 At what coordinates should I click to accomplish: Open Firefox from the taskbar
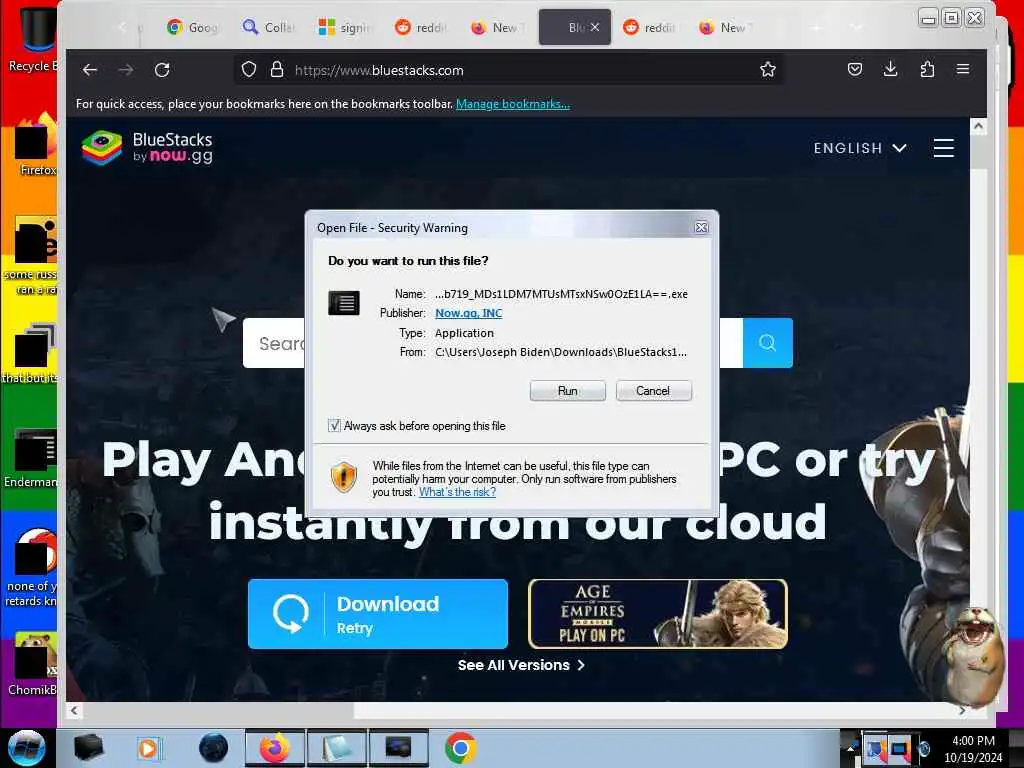coord(274,748)
